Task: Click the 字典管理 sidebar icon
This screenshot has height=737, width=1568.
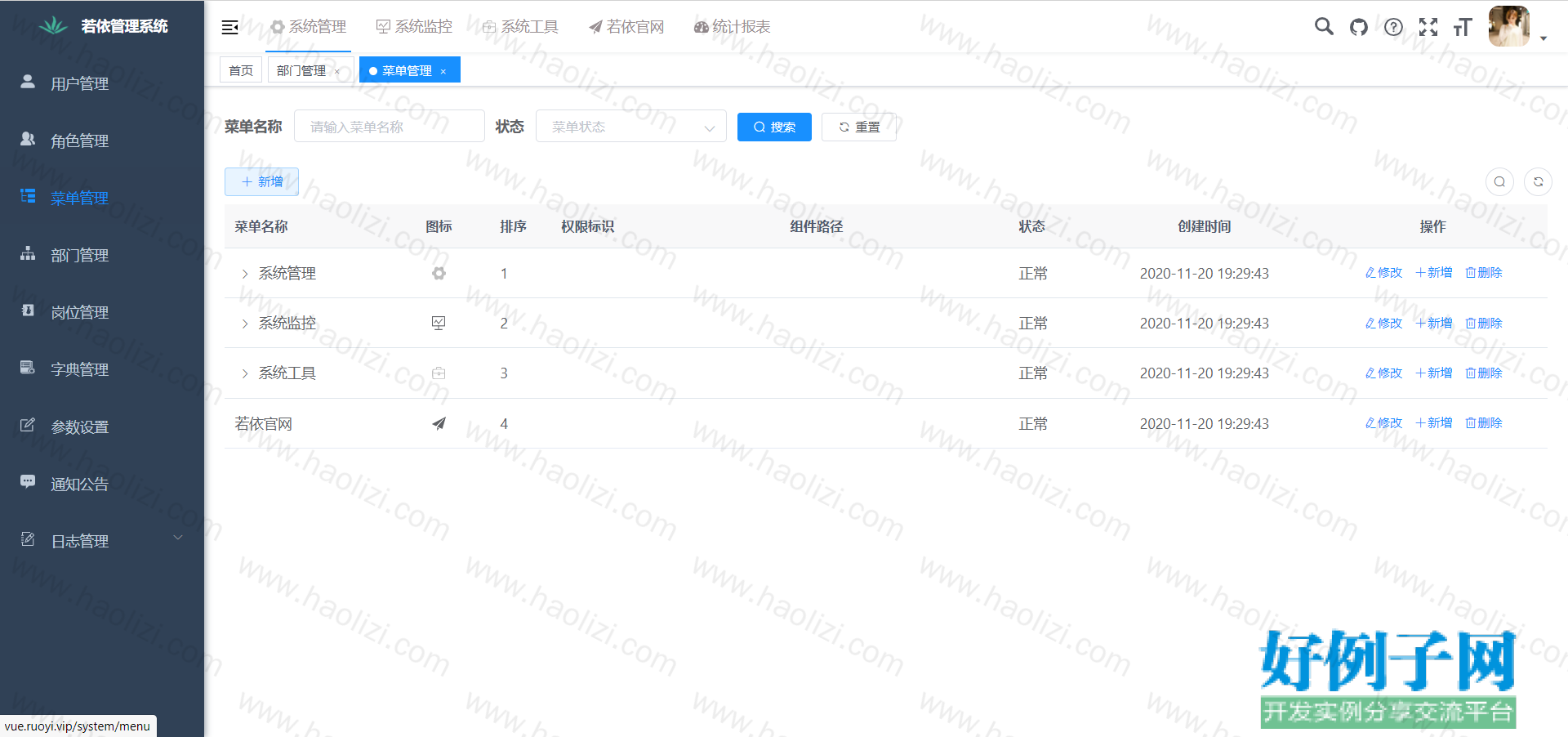Action: click(28, 368)
